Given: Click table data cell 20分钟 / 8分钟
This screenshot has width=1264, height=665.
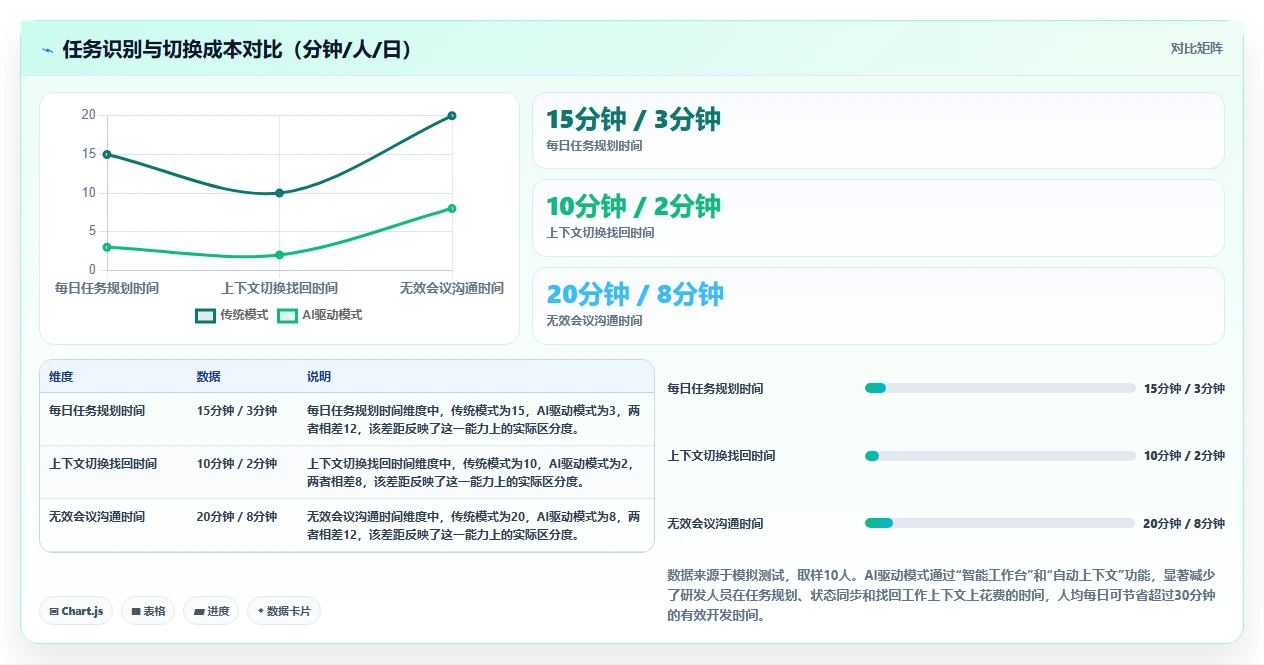Looking at the screenshot, I should [237, 517].
